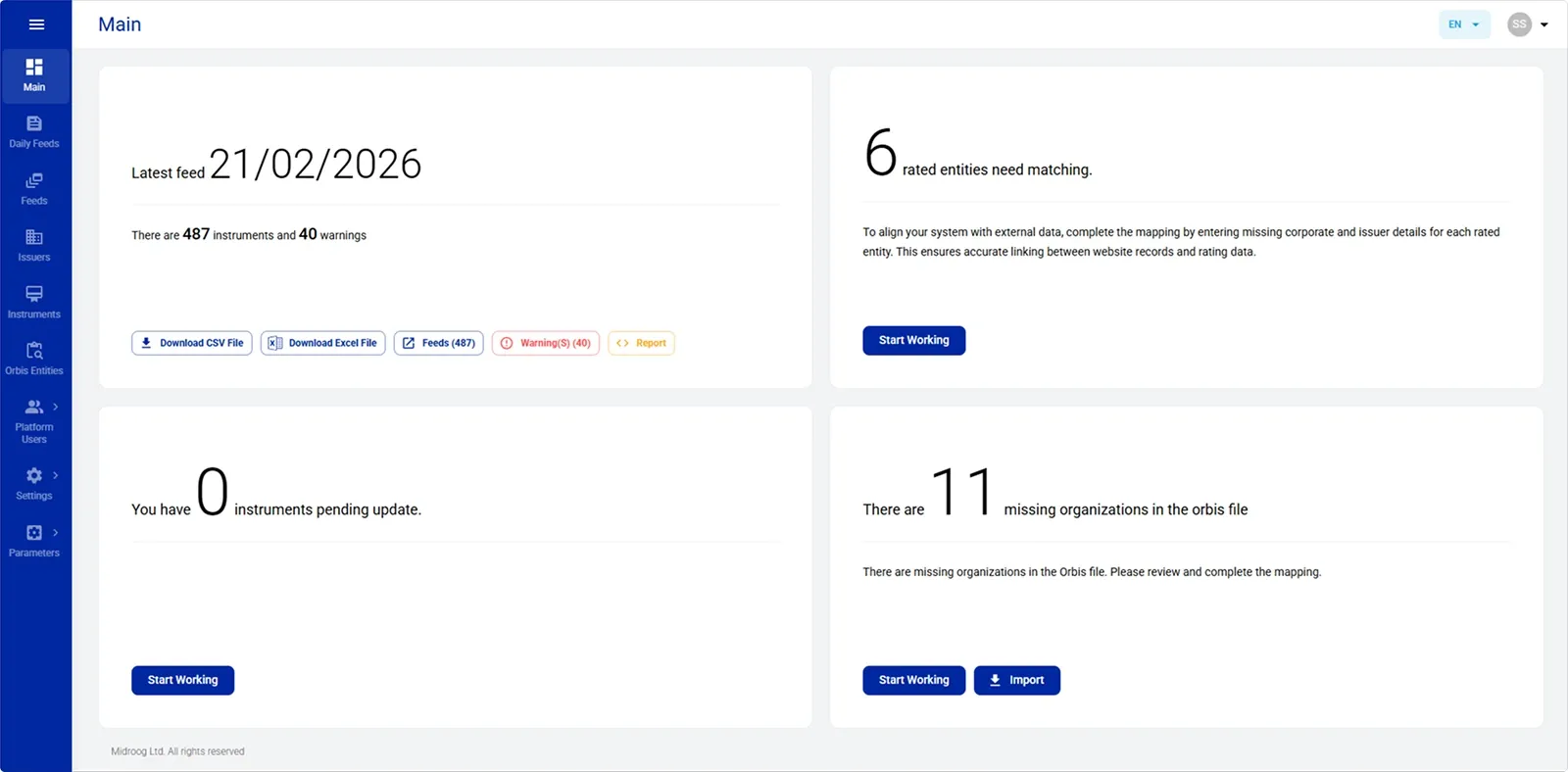The width and height of the screenshot is (1568, 772).
Task: Open Feeds (487) link button
Action: pyautogui.click(x=438, y=343)
